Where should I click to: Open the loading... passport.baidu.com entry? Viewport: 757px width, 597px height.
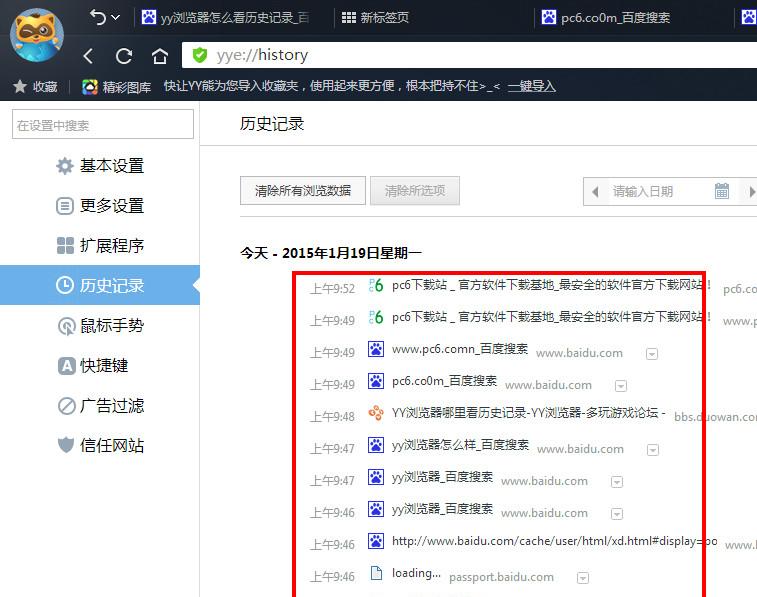[416, 573]
